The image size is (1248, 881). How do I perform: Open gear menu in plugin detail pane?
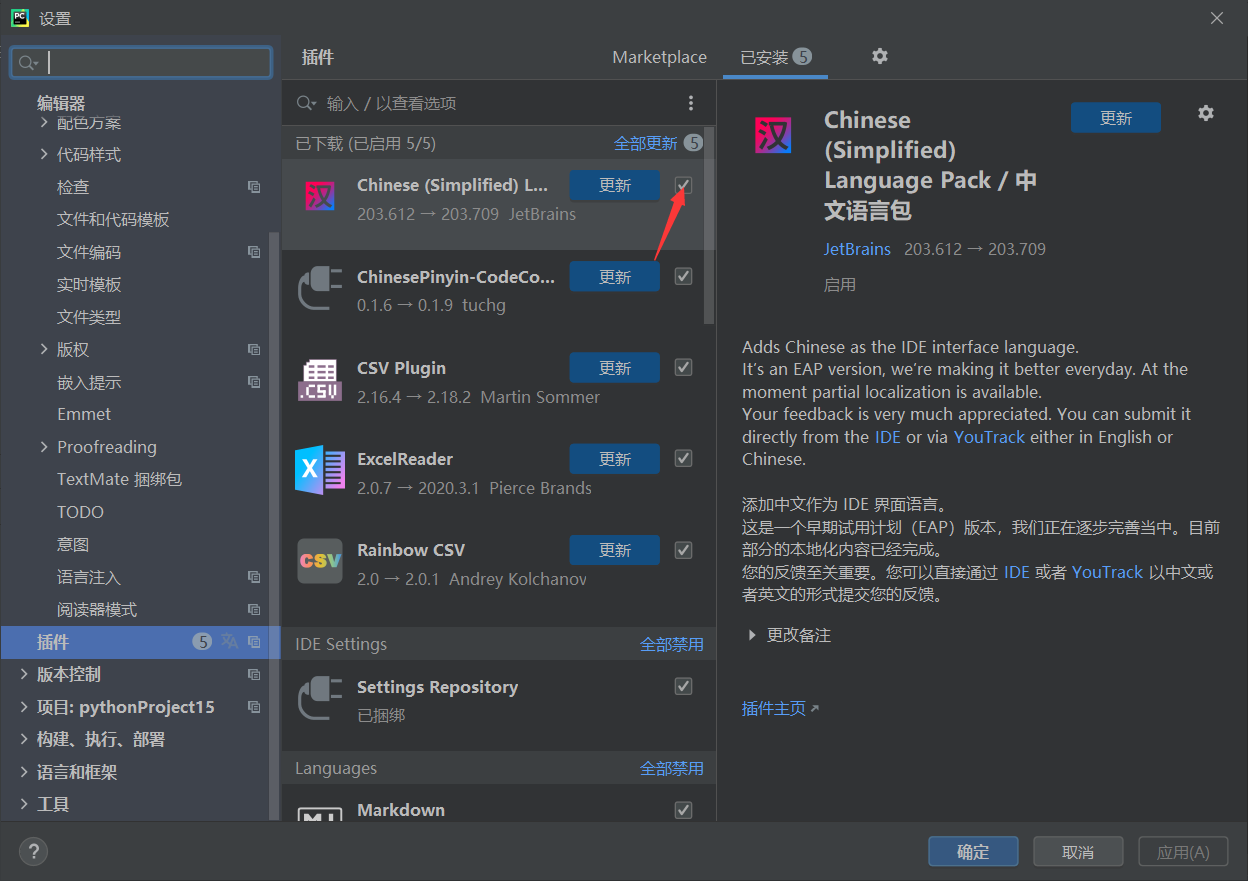tap(1206, 113)
